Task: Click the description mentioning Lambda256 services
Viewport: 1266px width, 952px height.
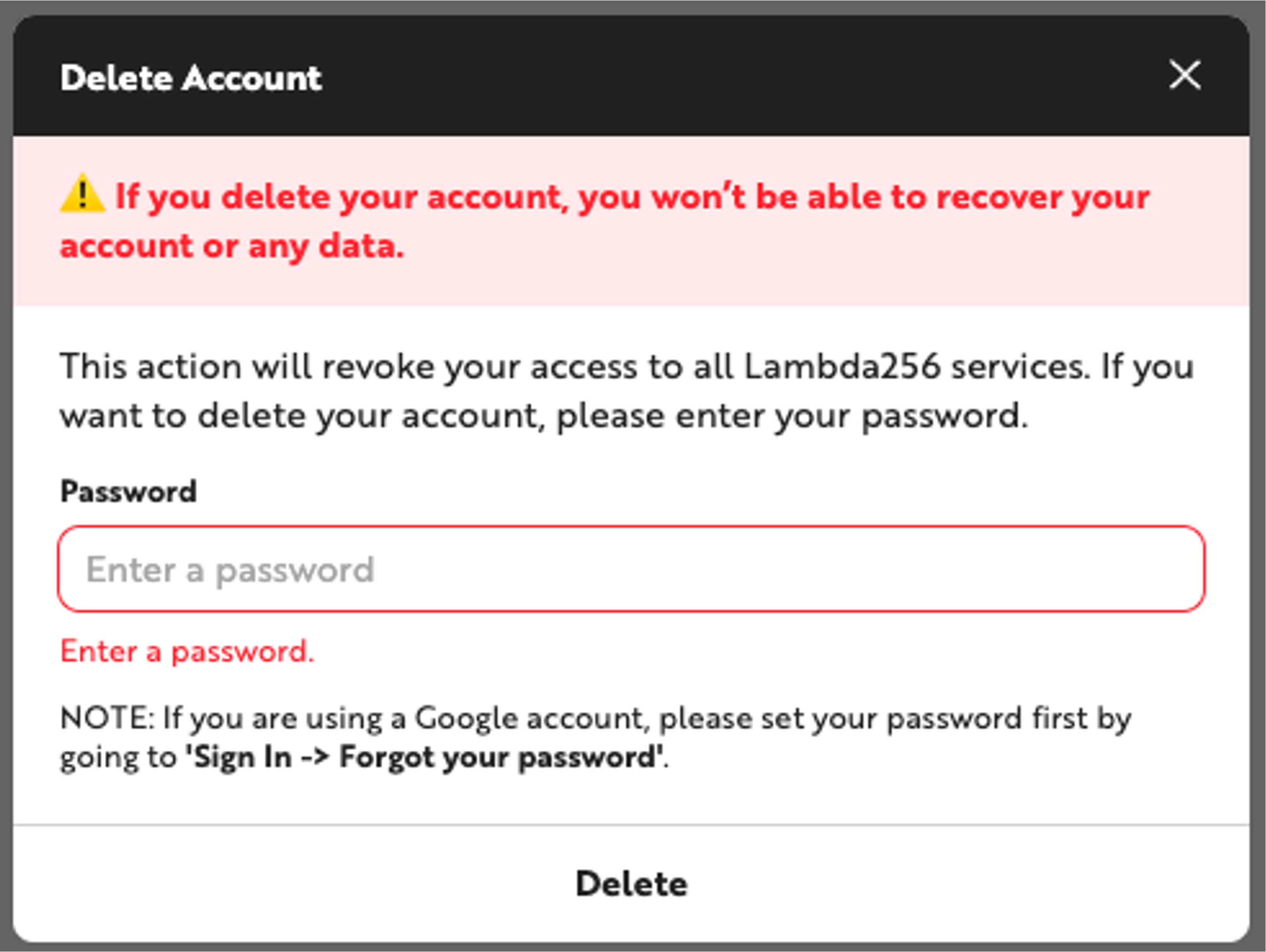Action: [629, 390]
